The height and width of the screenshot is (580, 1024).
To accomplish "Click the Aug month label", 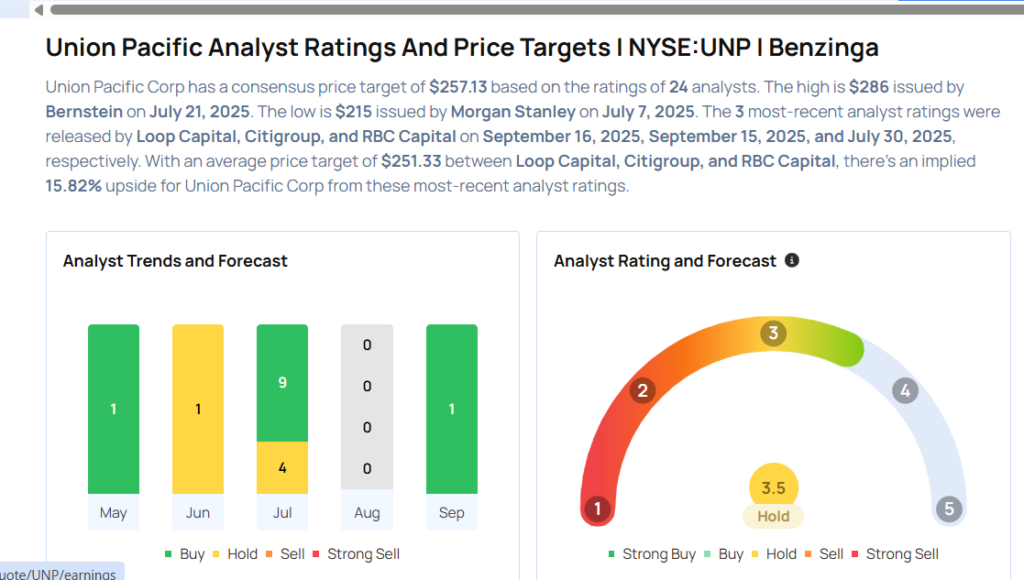I will click(367, 513).
